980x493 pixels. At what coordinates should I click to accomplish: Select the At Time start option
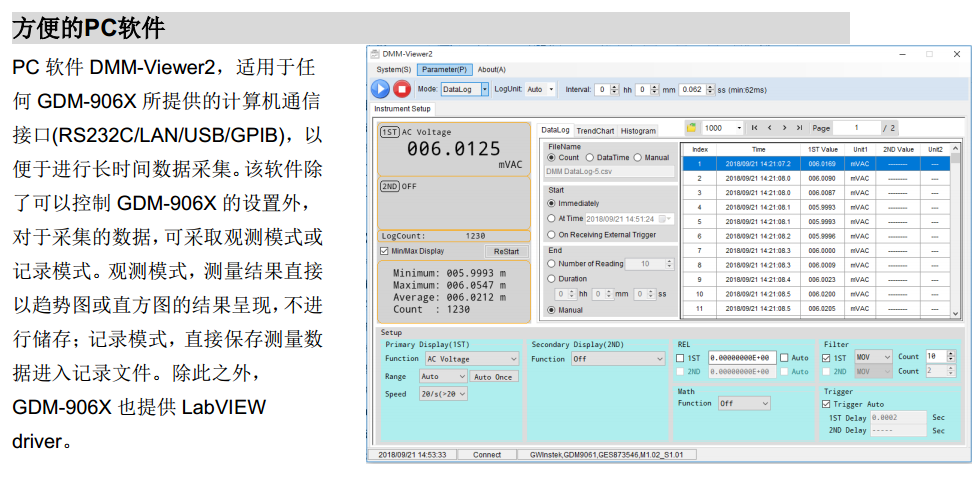pyautogui.click(x=551, y=219)
